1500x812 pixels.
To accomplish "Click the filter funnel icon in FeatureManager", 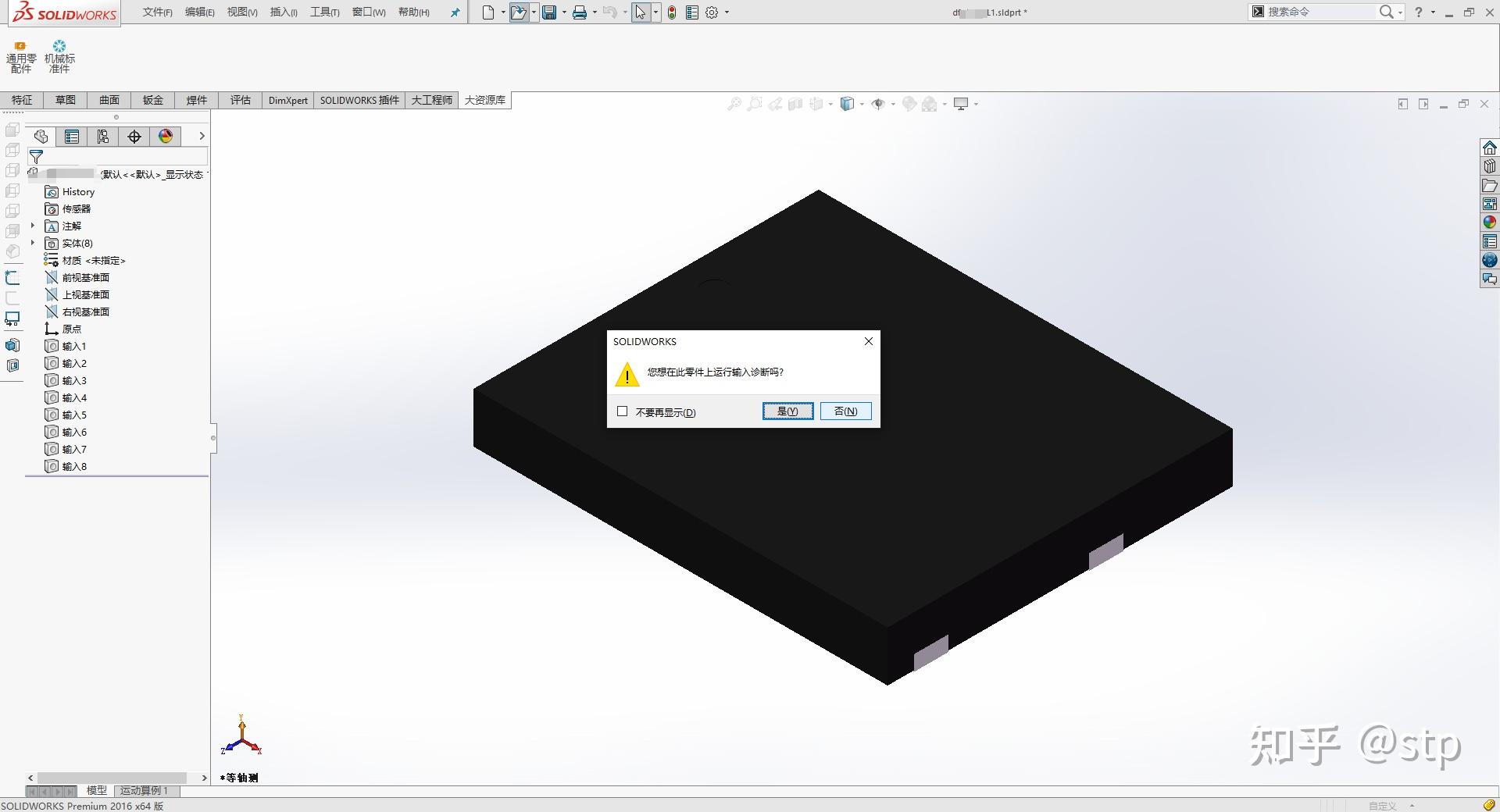I will [36, 156].
